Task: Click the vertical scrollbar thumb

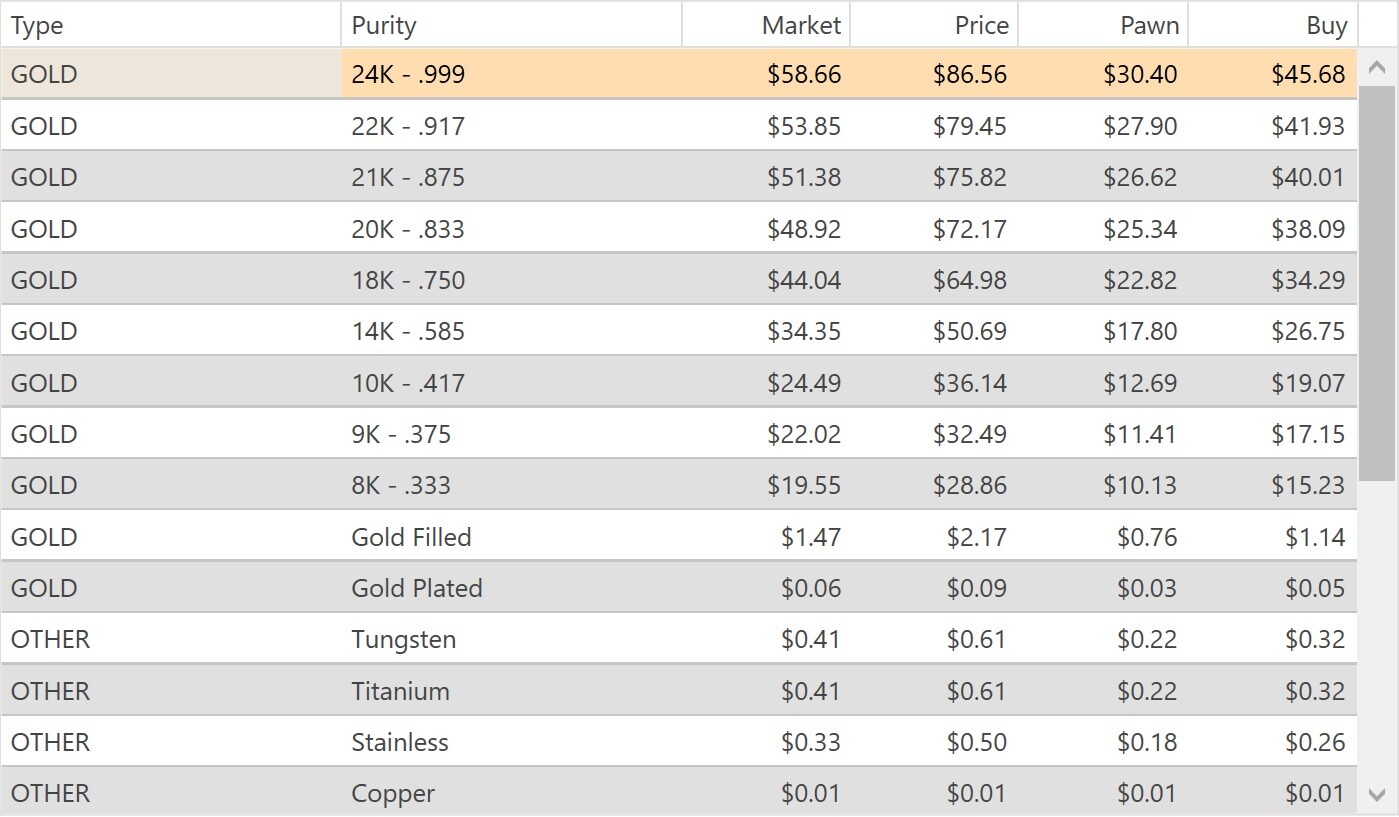Action: tap(1377, 284)
